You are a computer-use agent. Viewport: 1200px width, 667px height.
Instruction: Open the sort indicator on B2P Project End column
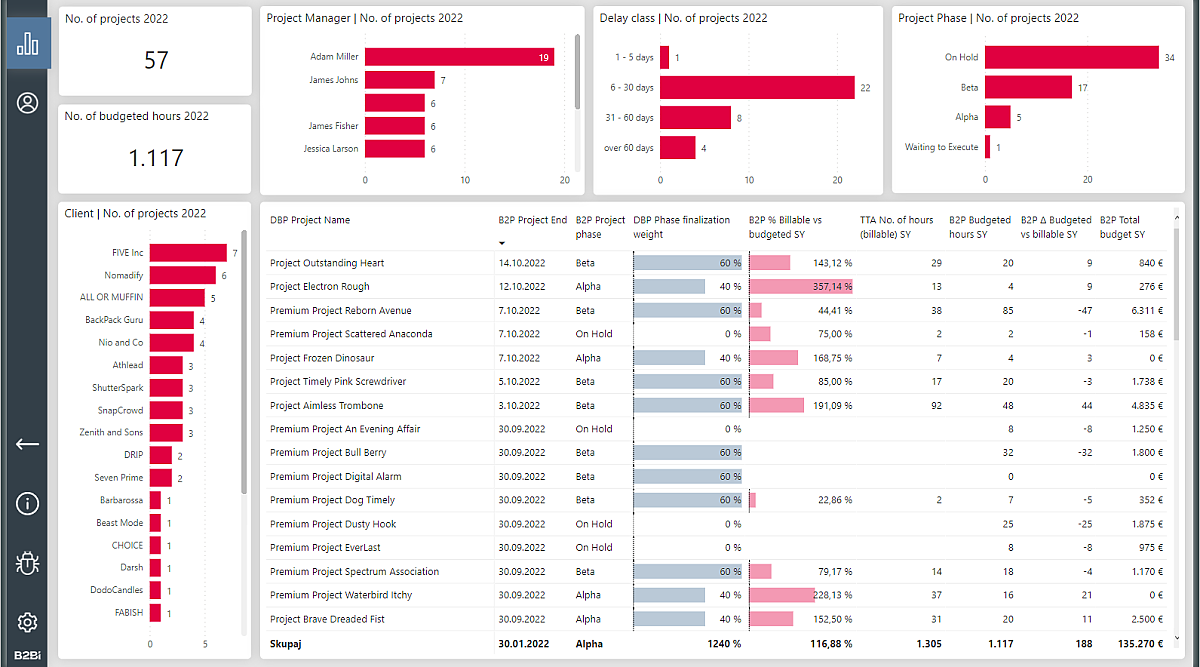(503, 240)
